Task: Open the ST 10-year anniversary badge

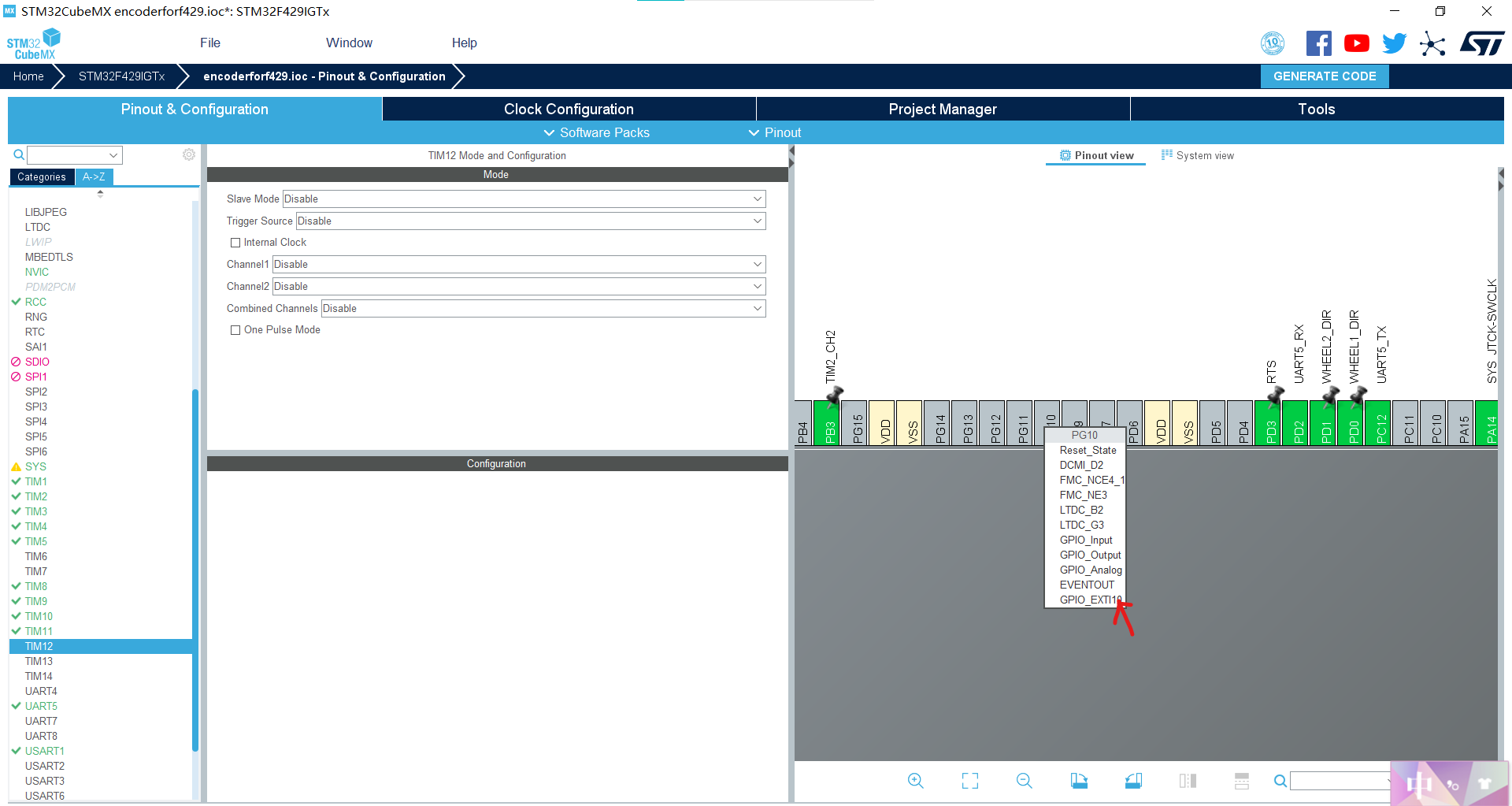Action: [1273, 43]
